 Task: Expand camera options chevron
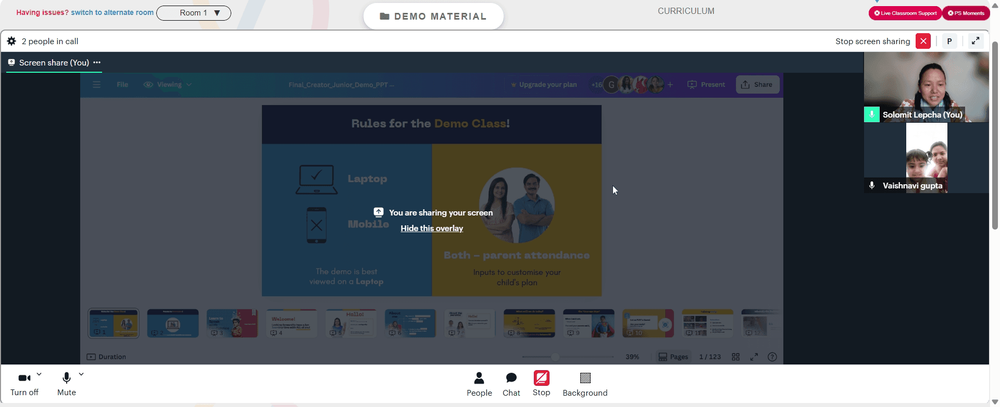[39, 374]
